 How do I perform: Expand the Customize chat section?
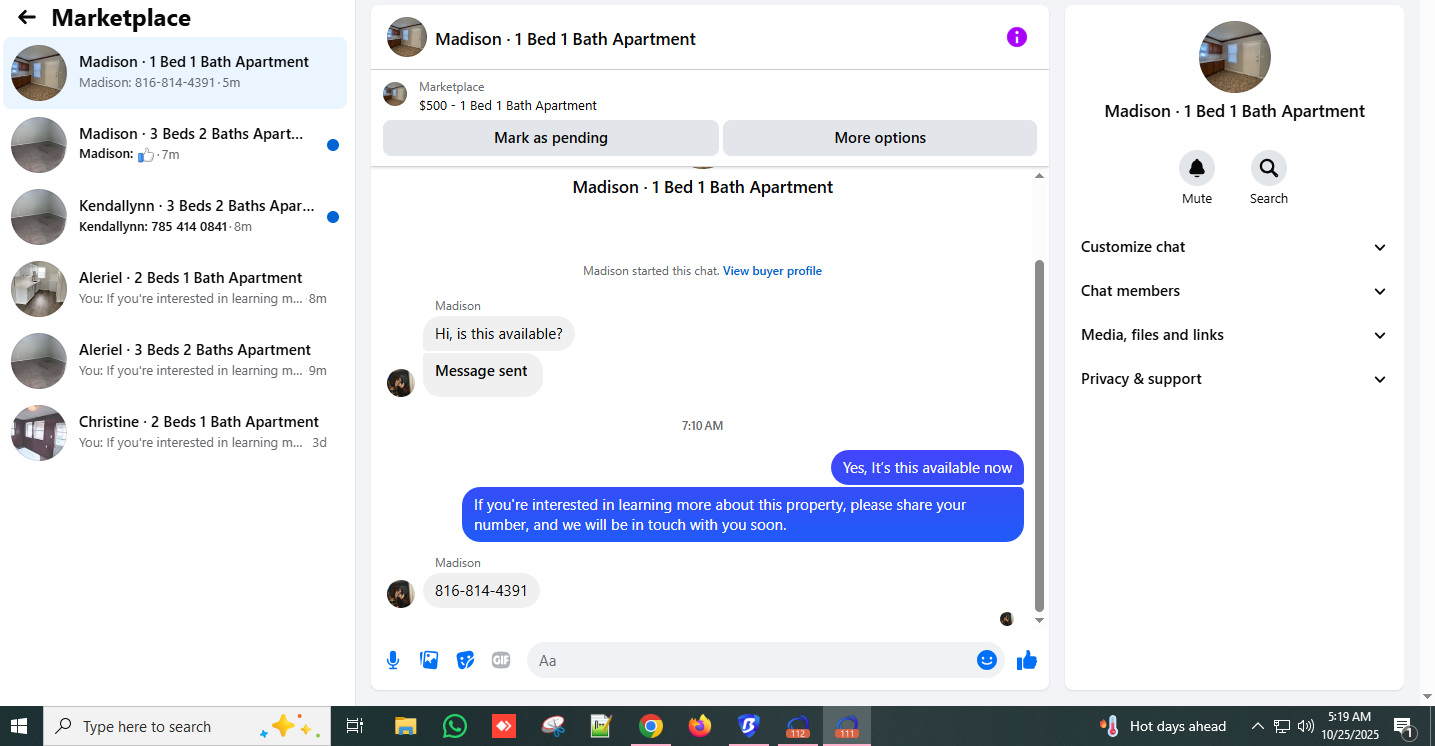click(1234, 247)
